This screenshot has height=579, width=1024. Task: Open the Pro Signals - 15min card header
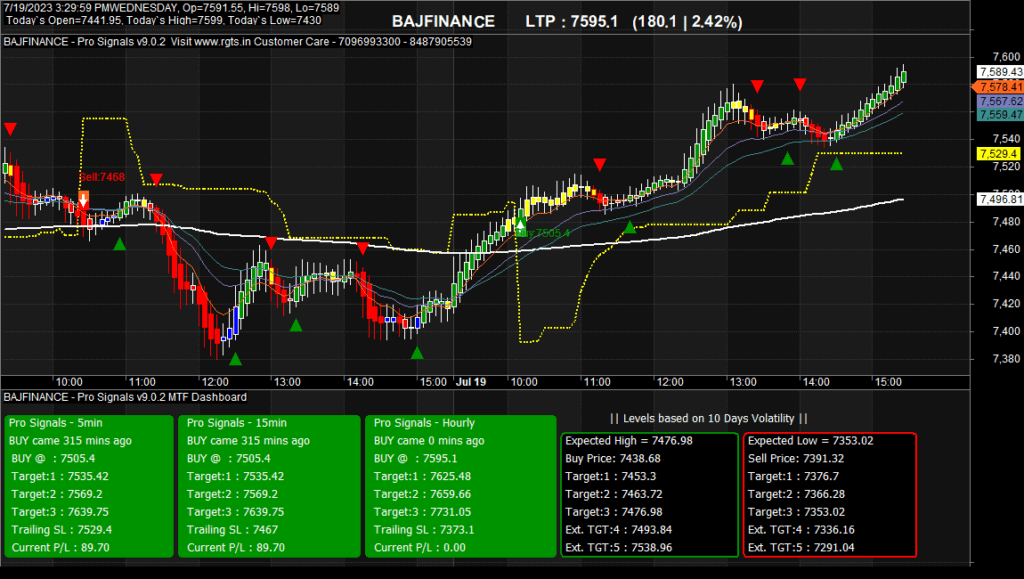[236, 423]
